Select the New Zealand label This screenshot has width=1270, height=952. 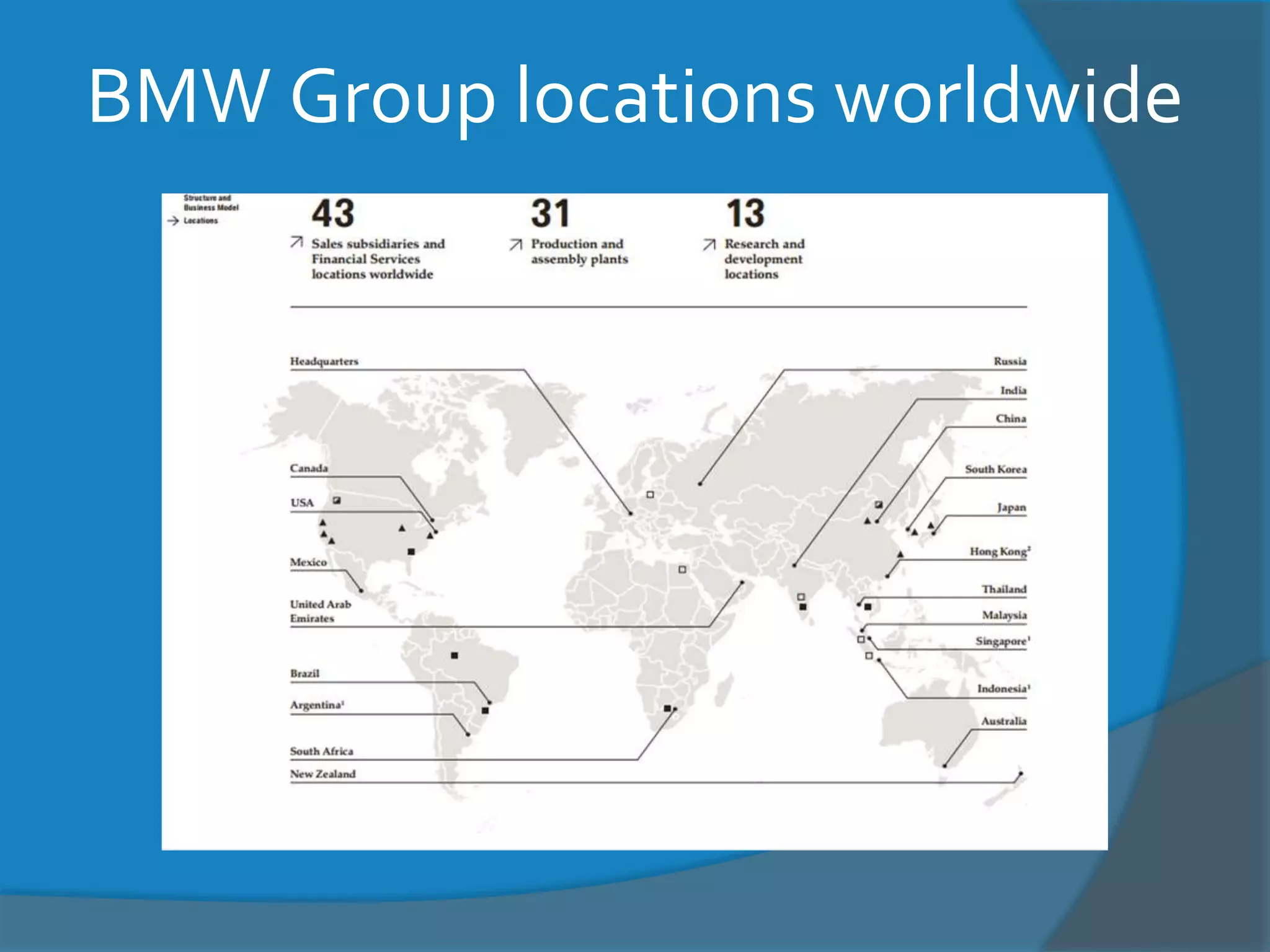pos(323,773)
